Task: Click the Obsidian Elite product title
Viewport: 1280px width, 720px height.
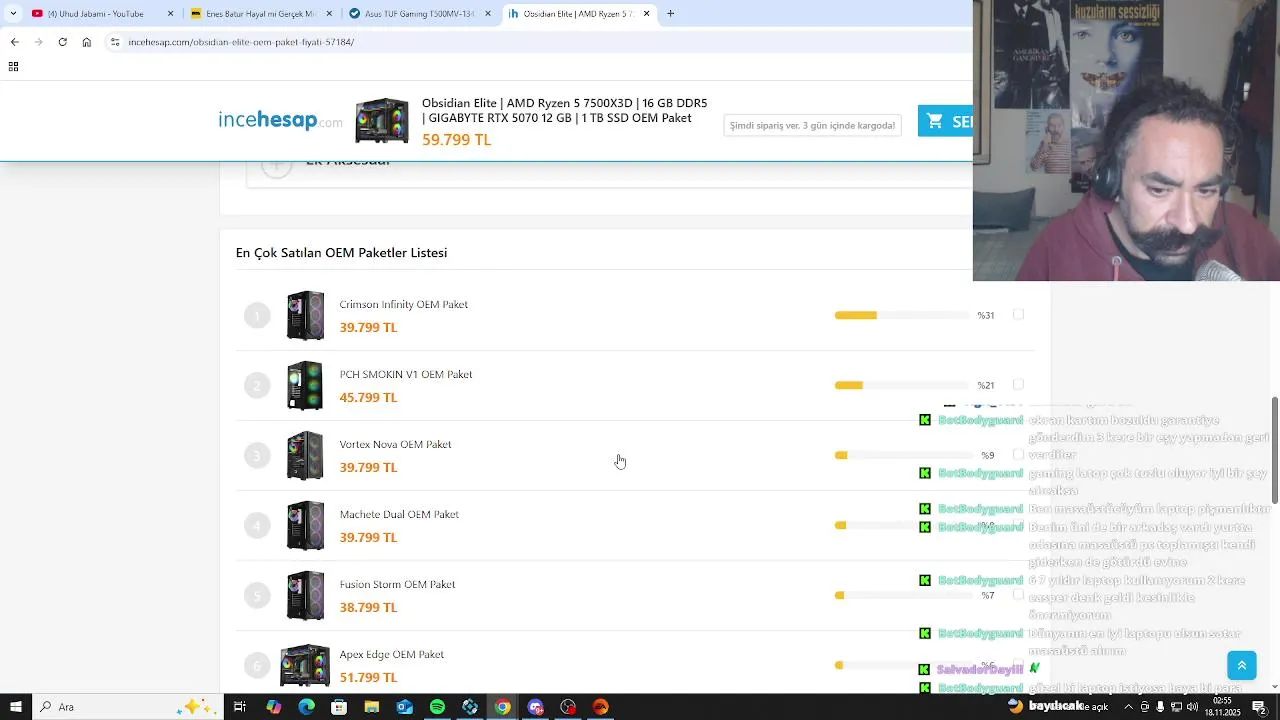Action: click(x=564, y=110)
